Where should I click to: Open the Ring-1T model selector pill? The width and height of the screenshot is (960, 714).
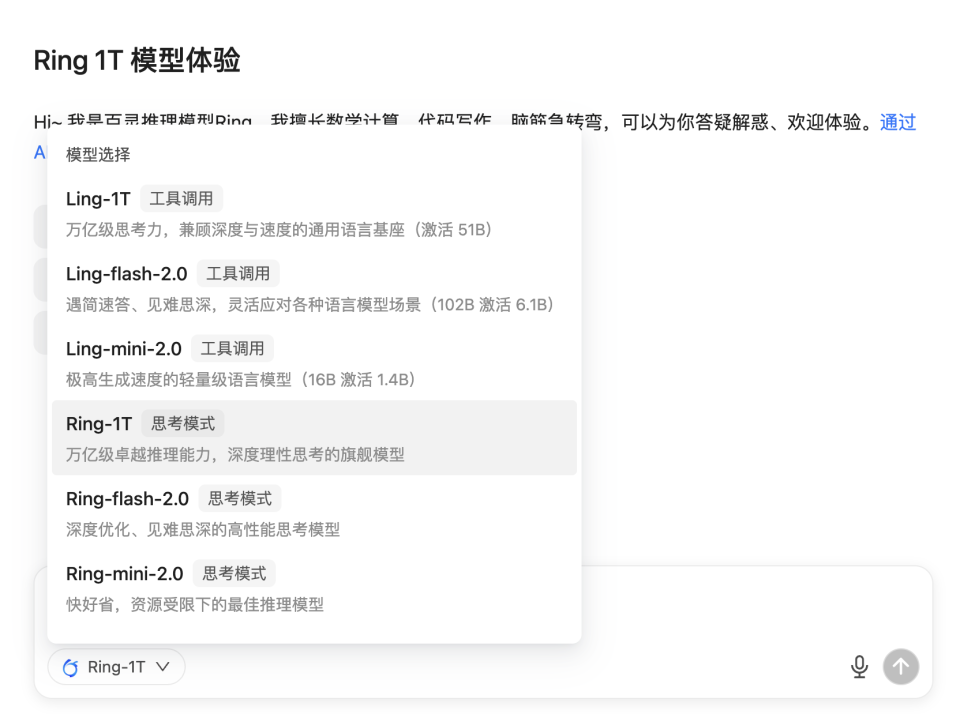[x=116, y=667]
